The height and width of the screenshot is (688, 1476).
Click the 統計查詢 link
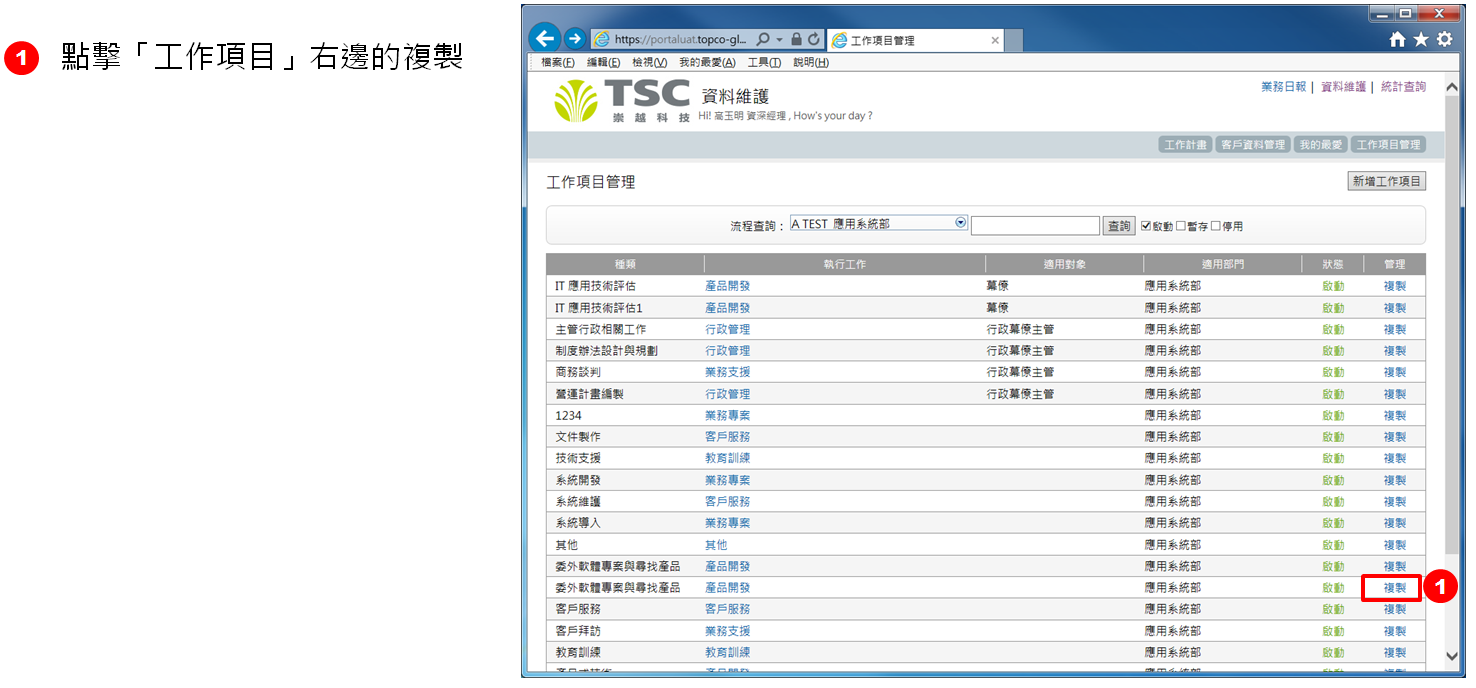coord(1403,87)
